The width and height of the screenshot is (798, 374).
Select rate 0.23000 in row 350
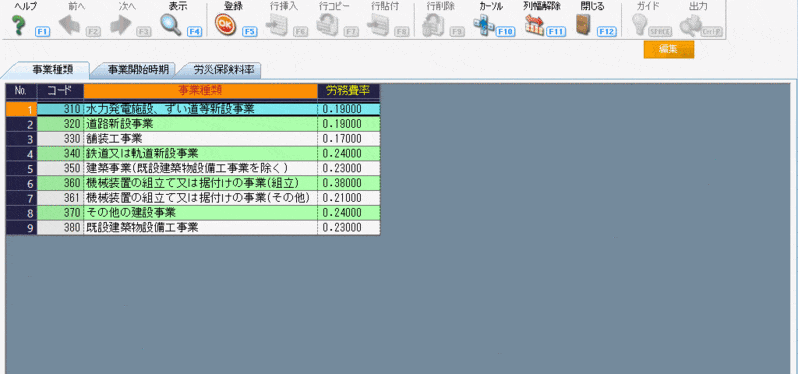tap(349, 168)
